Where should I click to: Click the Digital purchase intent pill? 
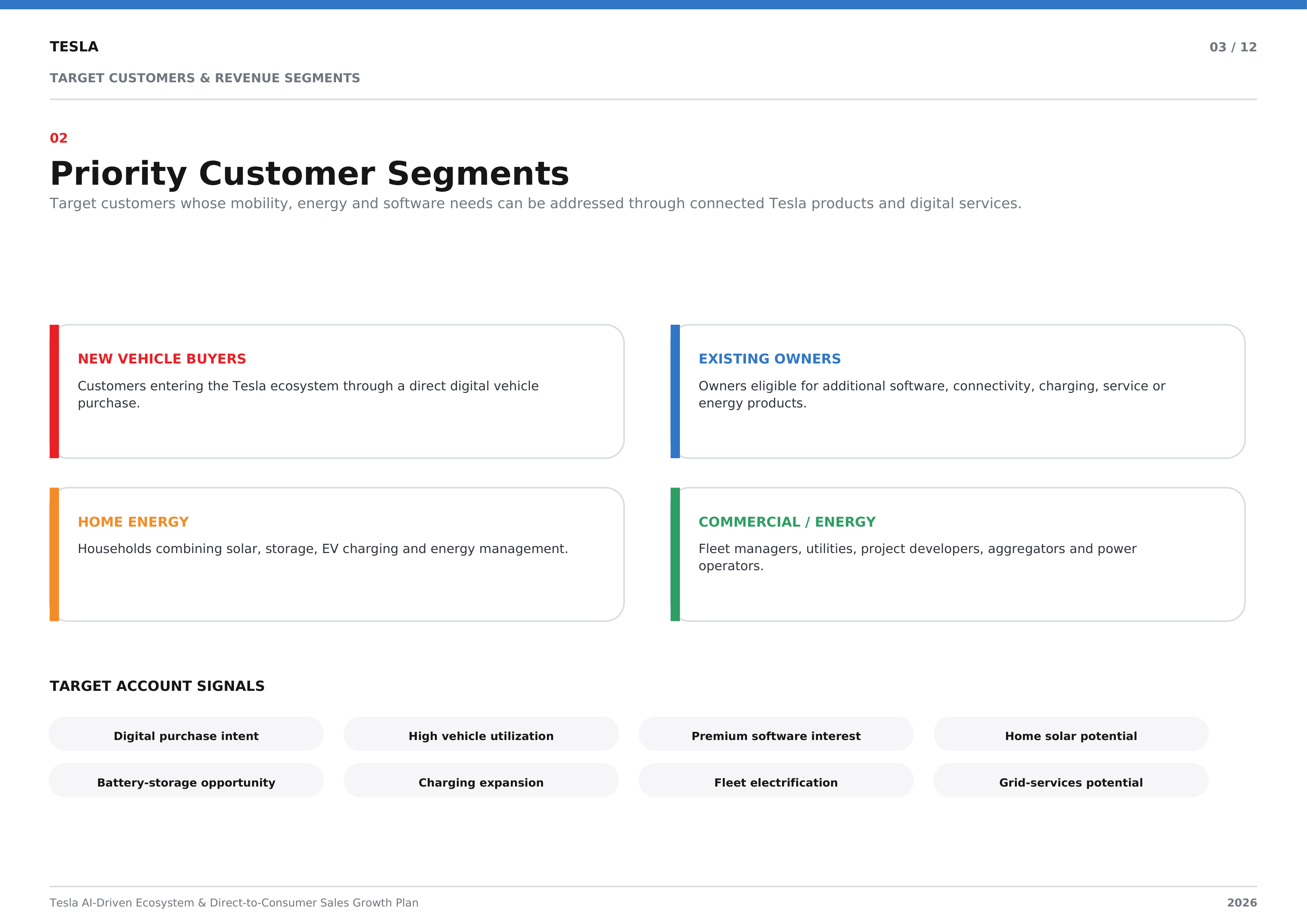click(186, 734)
